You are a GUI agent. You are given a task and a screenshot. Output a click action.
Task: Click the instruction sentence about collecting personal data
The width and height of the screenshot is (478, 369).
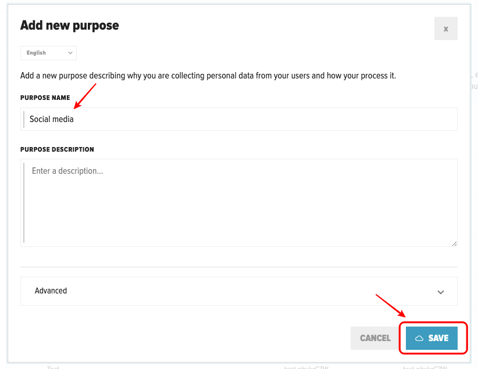click(x=208, y=76)
